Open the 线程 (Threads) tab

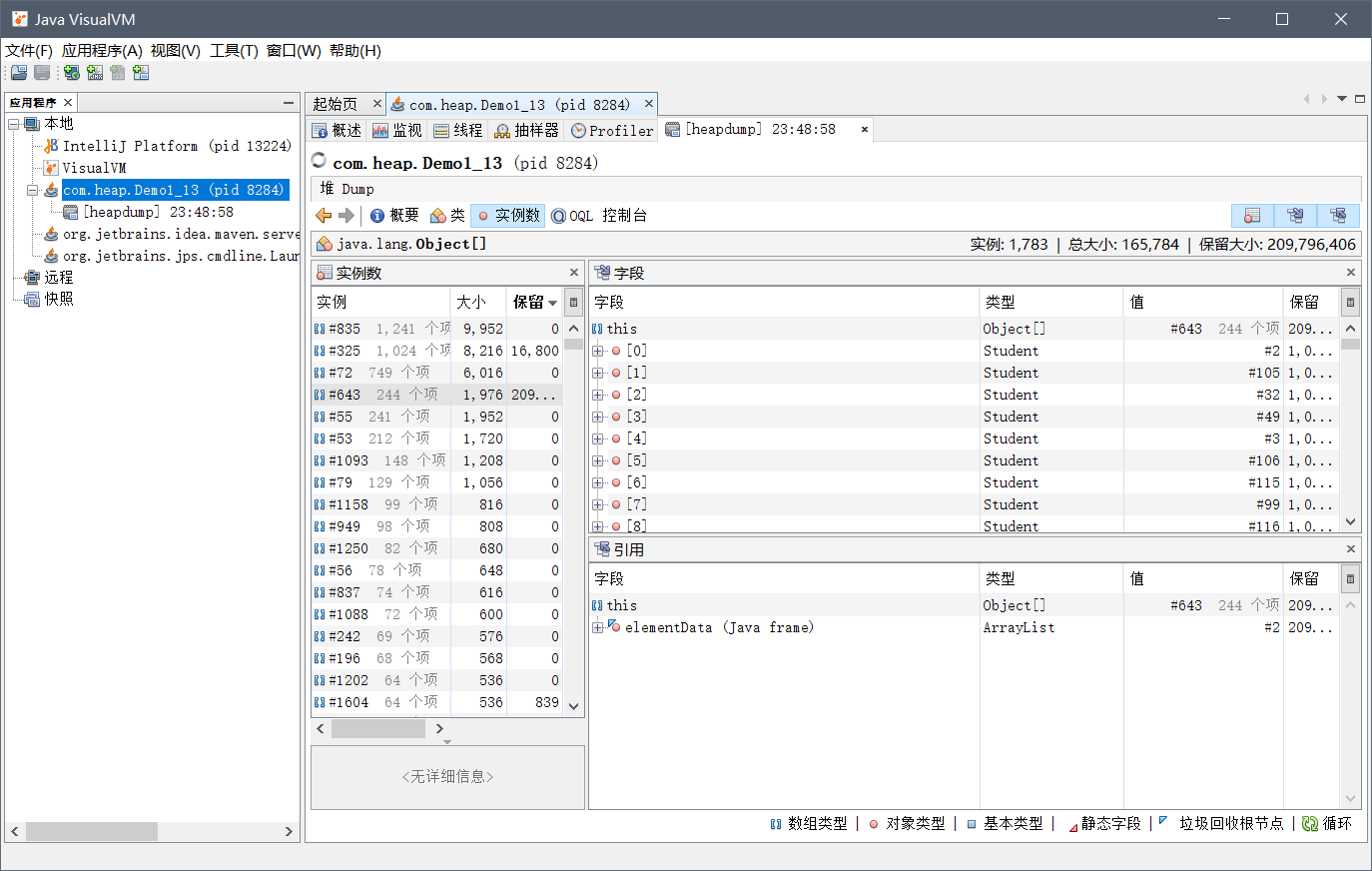[x=458, y=130]
